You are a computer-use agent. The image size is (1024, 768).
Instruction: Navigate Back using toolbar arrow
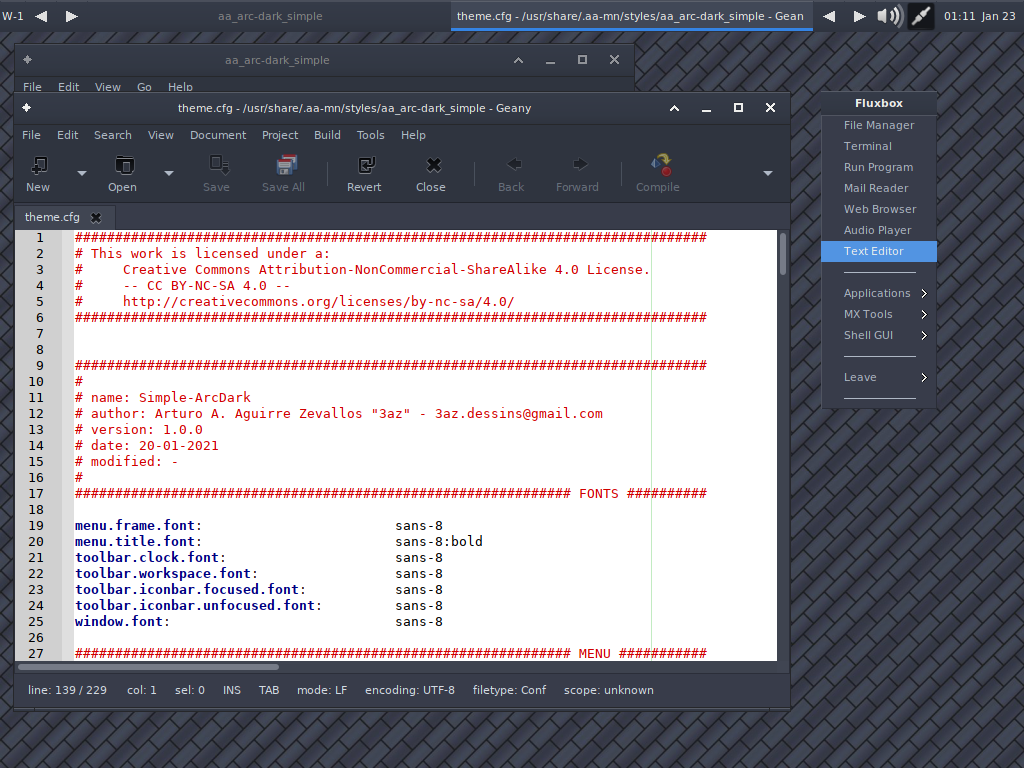[514, 165]
